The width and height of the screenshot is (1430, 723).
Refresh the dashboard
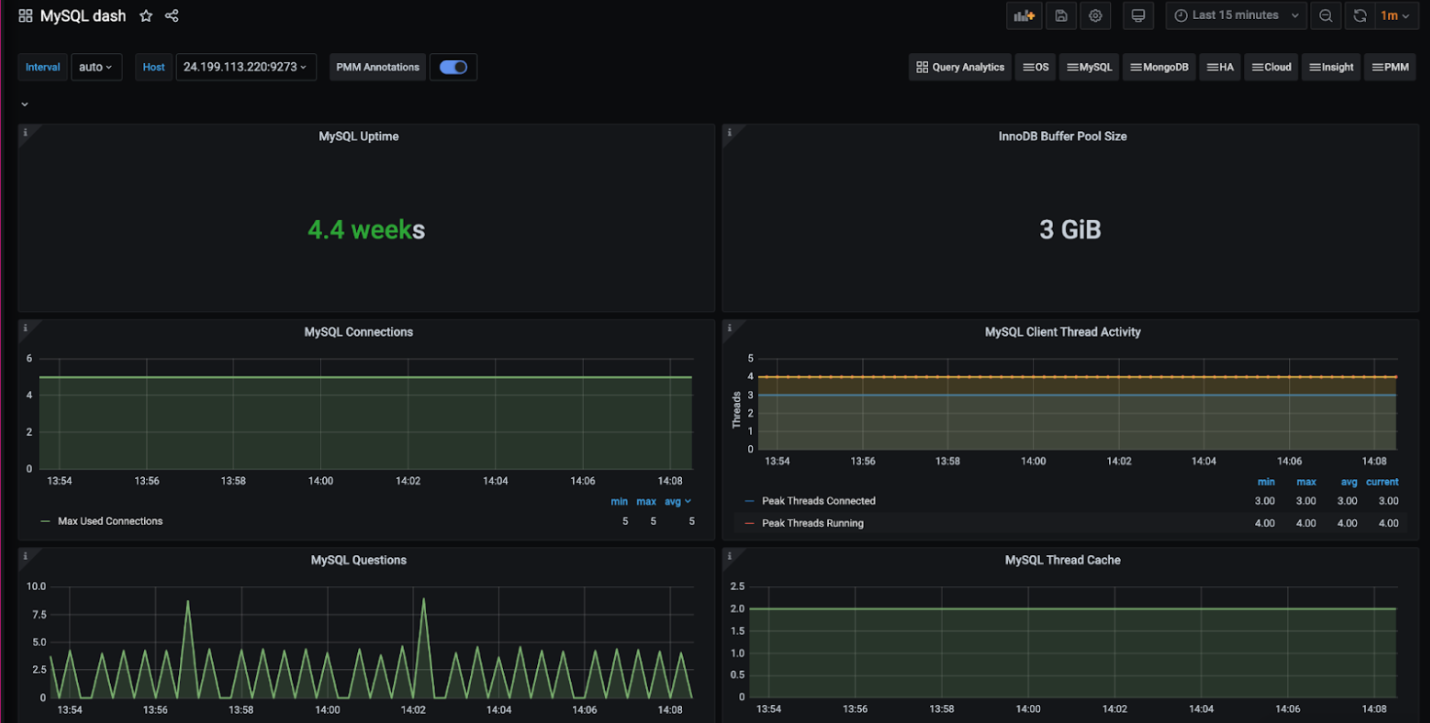[x=1360, y=16]
